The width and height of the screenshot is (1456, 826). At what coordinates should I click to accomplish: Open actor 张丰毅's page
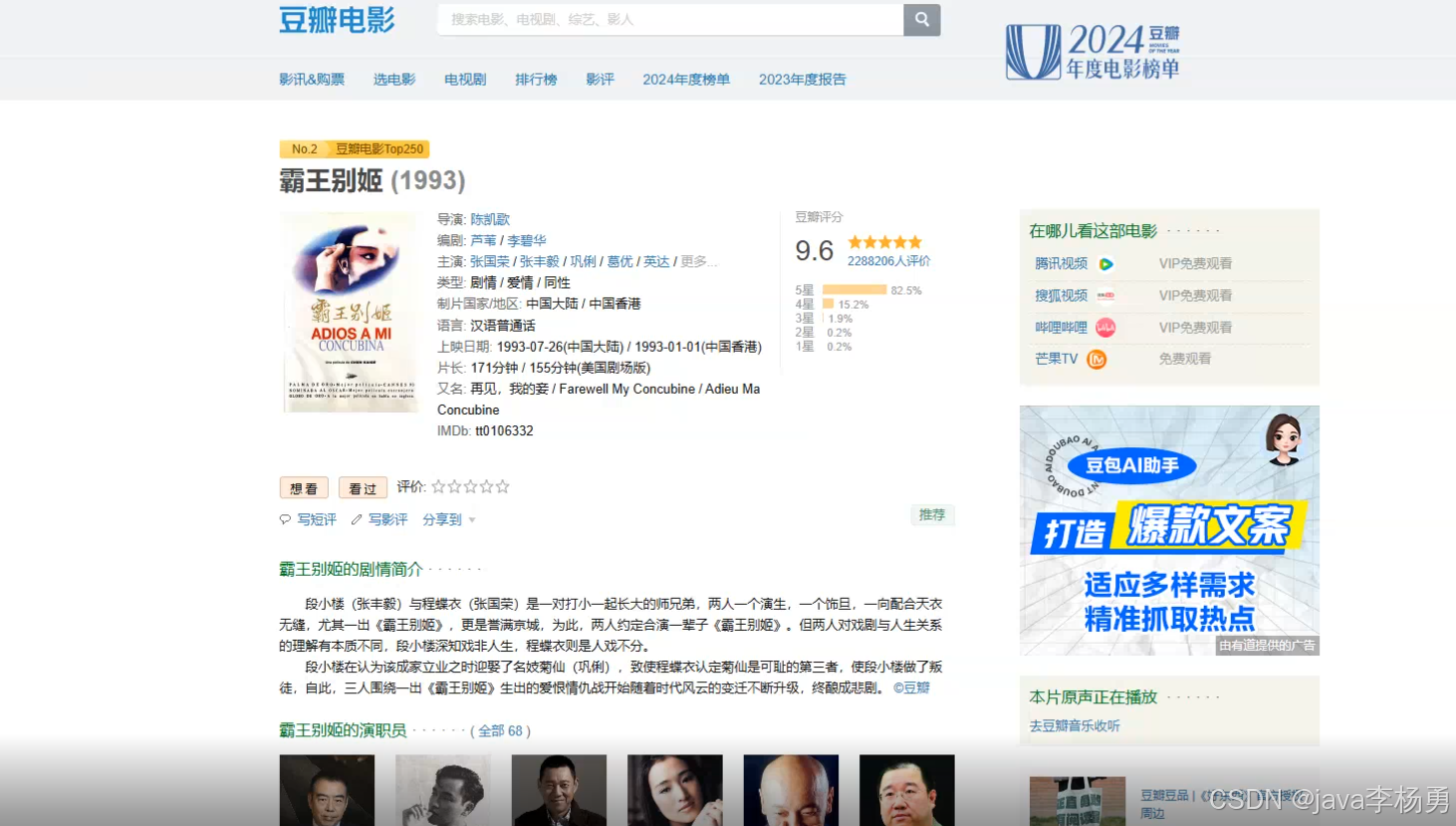(540, 261)
